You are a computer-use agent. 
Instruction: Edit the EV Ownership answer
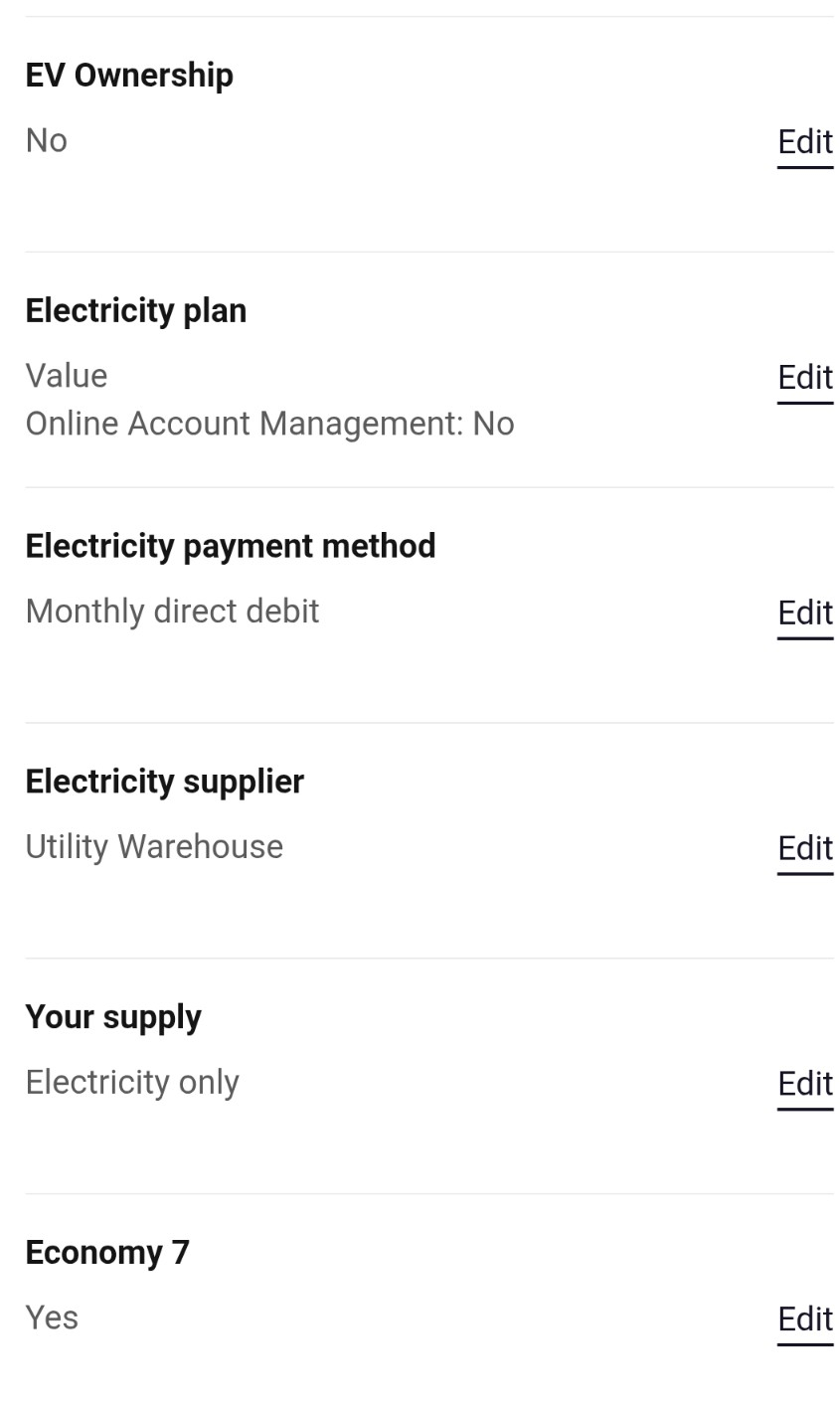pyautogui.click(x=804, y=142)
